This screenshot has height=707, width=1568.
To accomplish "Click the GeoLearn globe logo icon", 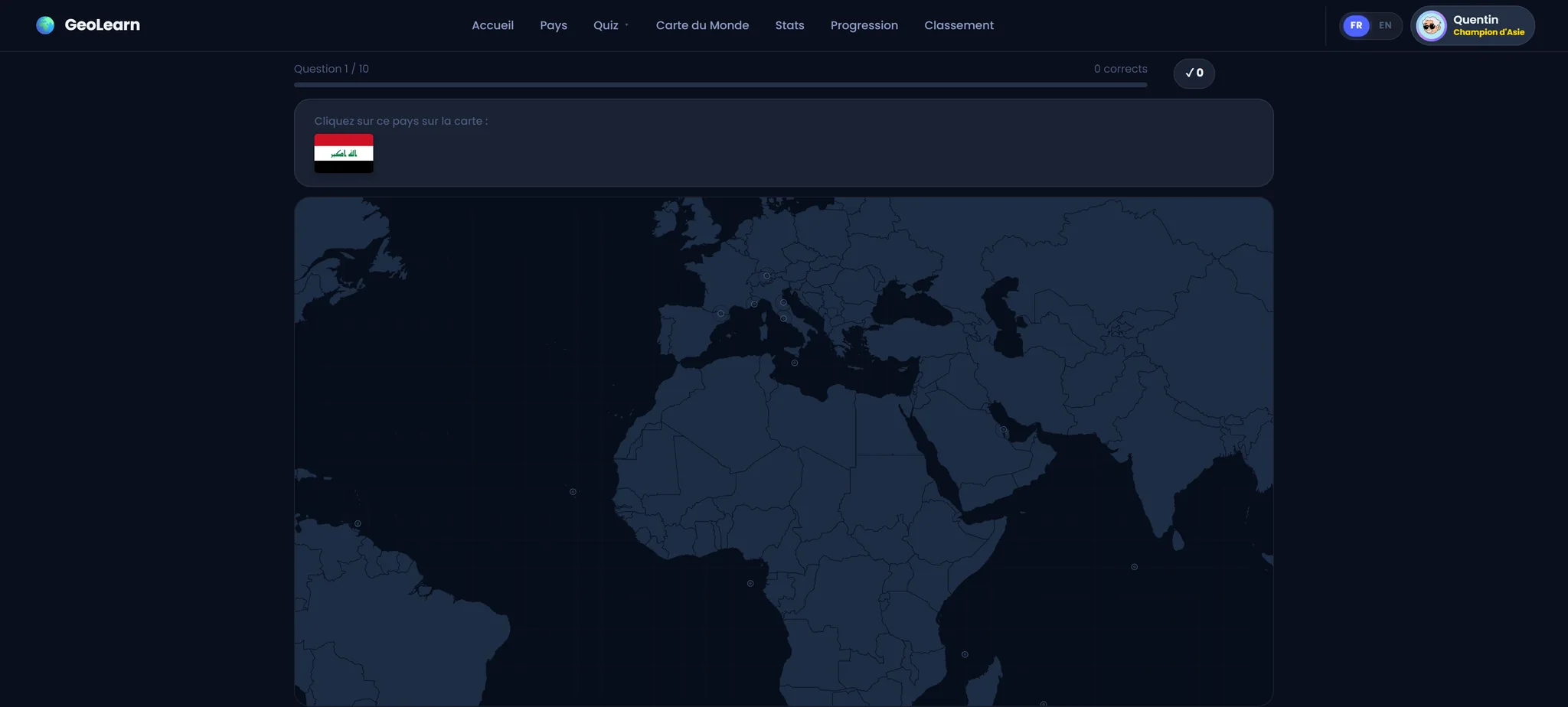I will click(x=45, y=25).
